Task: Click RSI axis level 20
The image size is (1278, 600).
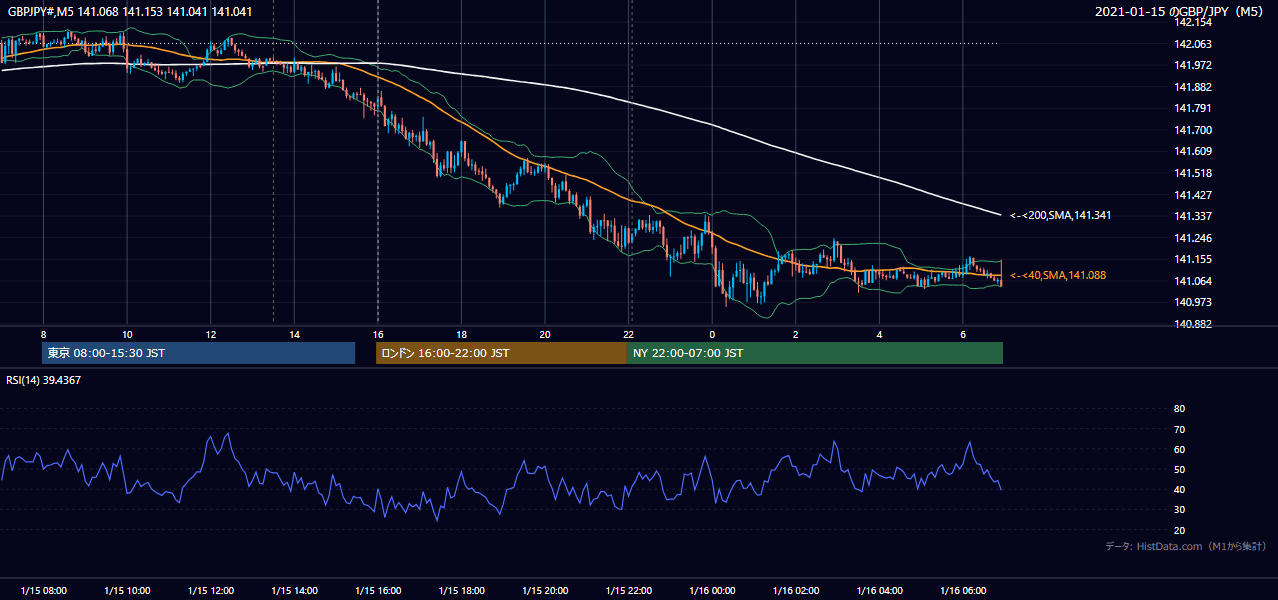Action: click(x=1179, y=530)
